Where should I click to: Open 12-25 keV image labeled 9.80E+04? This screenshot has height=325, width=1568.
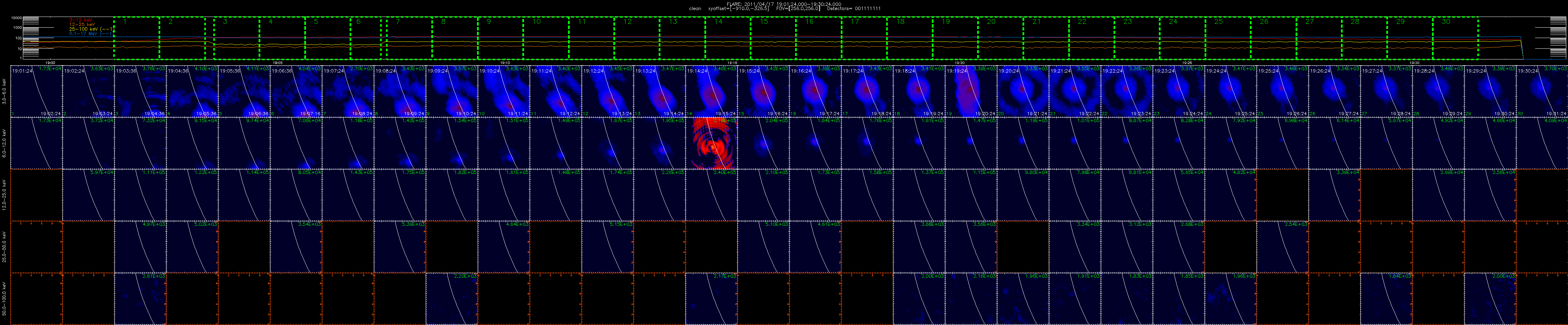point(1022,195)
